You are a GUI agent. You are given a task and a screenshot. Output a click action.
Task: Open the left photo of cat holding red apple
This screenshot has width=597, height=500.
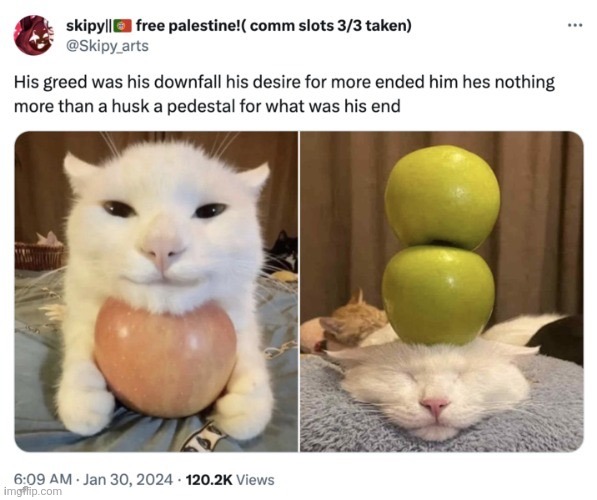(x=156, y=291)
